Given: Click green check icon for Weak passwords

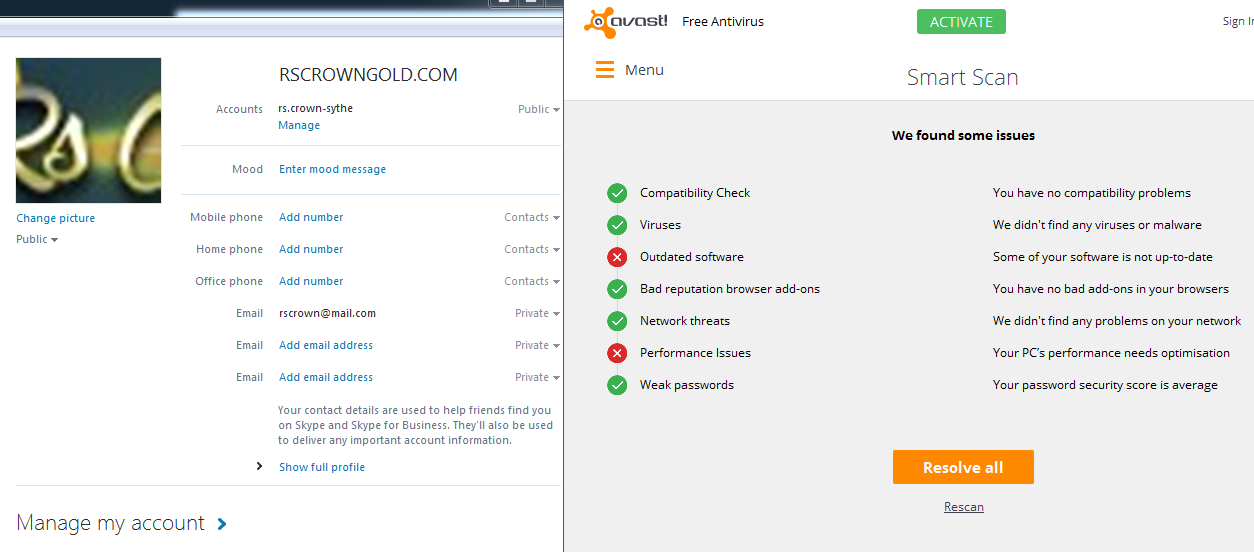Looking at the screenshot, I should [x=617, y=385].
